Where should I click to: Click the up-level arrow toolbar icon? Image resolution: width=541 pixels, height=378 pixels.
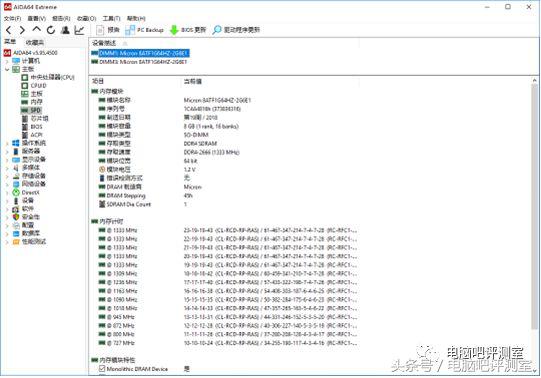click(x=37, y=30)
